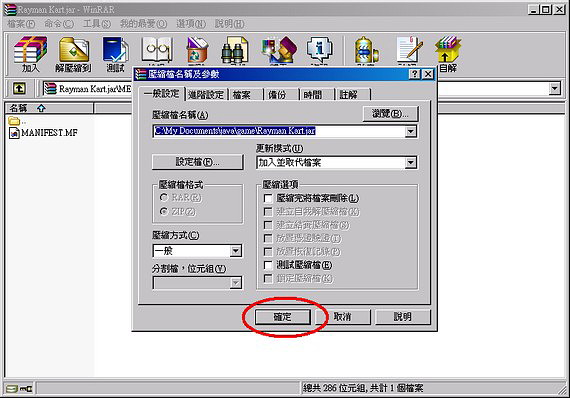
Task: Click the address bar path Rayman Kart.jar\ME
Action: pyautogui.click(x=95, y=89)
